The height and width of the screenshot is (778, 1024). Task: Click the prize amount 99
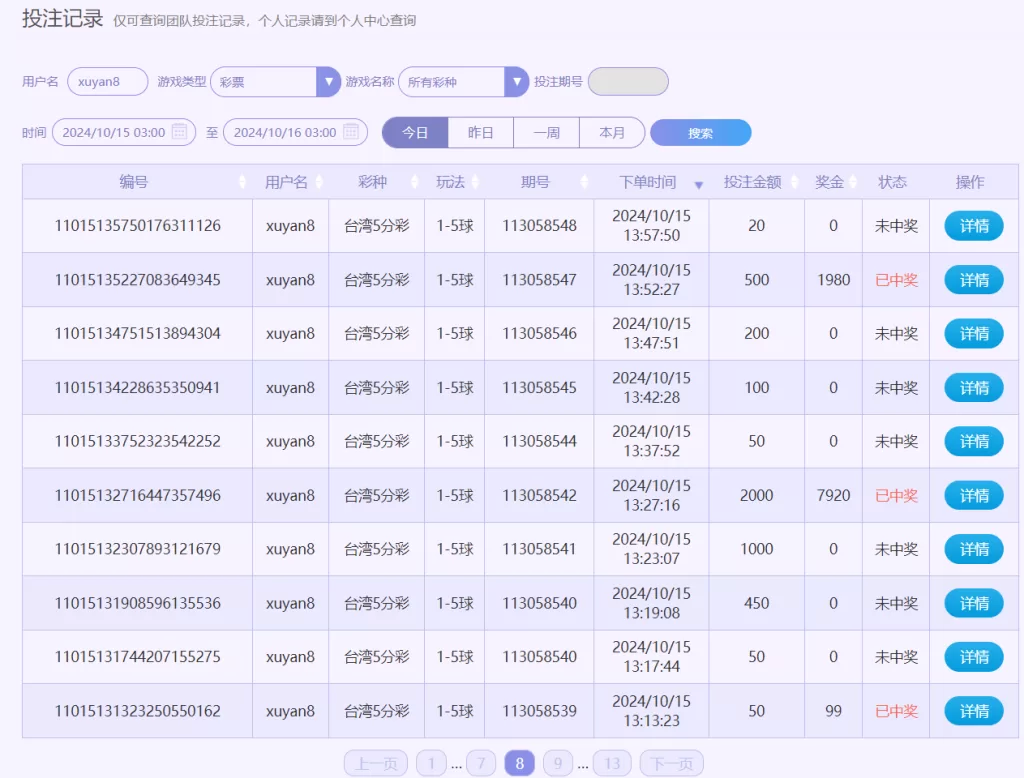(x=833, y=711)
